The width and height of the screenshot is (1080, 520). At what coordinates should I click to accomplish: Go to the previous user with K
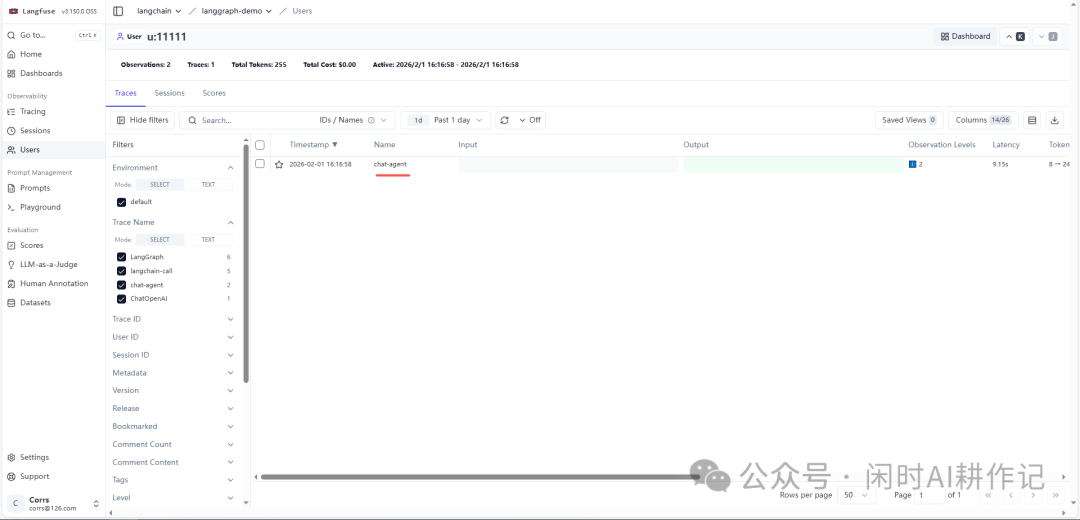pos(1015,37)
